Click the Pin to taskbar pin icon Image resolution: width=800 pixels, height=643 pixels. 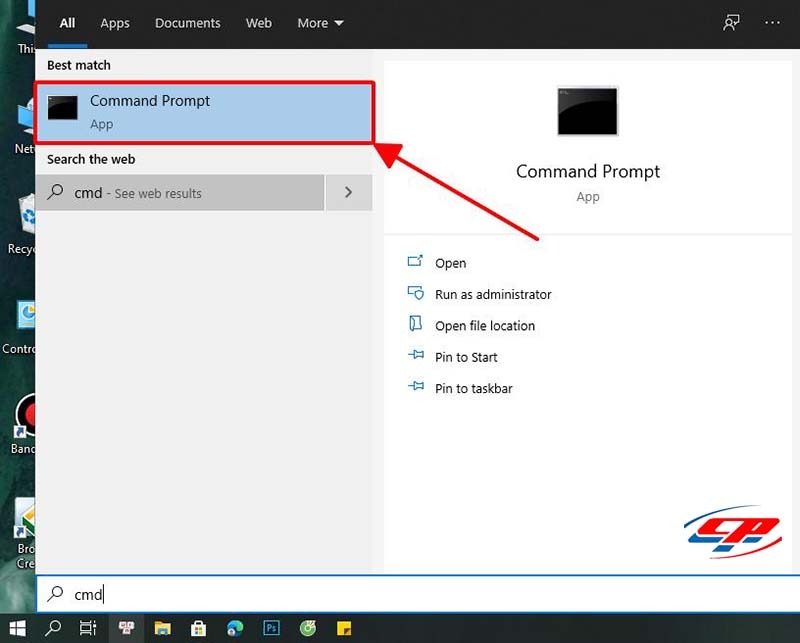pyautogui.click(x=416, y=386)
